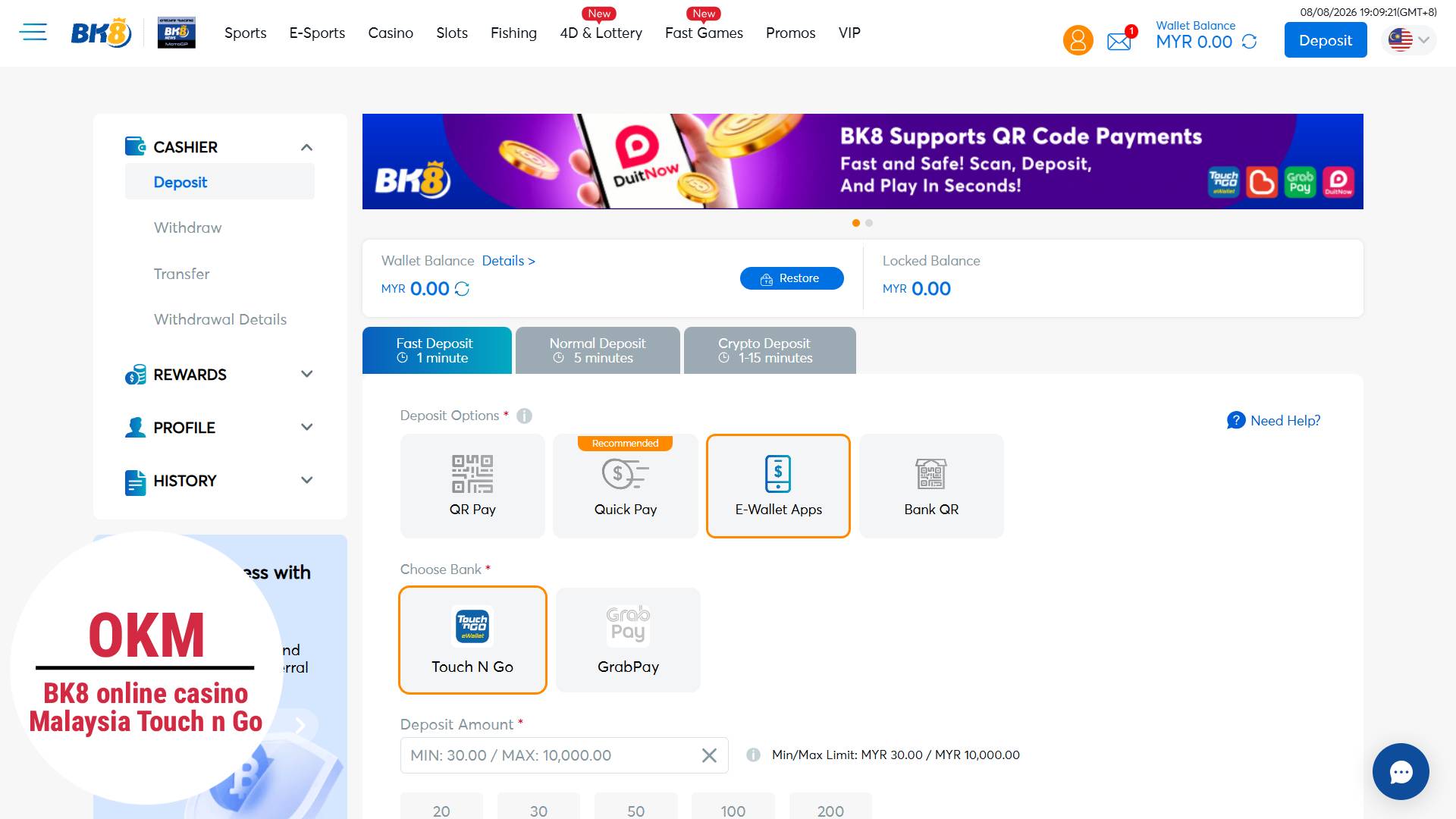Screen dimensions: 1456x819
Task: Refresh header wallet balance
Action: tap(1250, 42)
